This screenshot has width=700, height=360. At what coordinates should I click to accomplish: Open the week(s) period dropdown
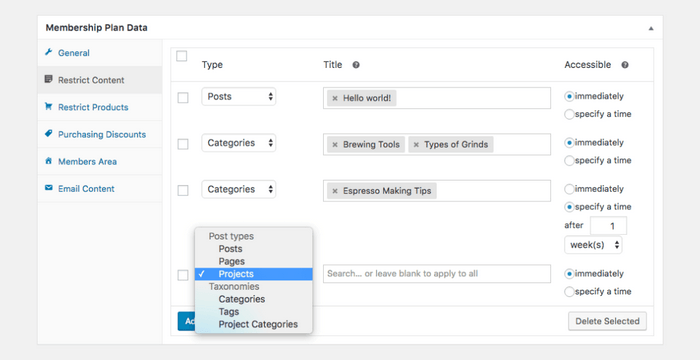(593, 245)
